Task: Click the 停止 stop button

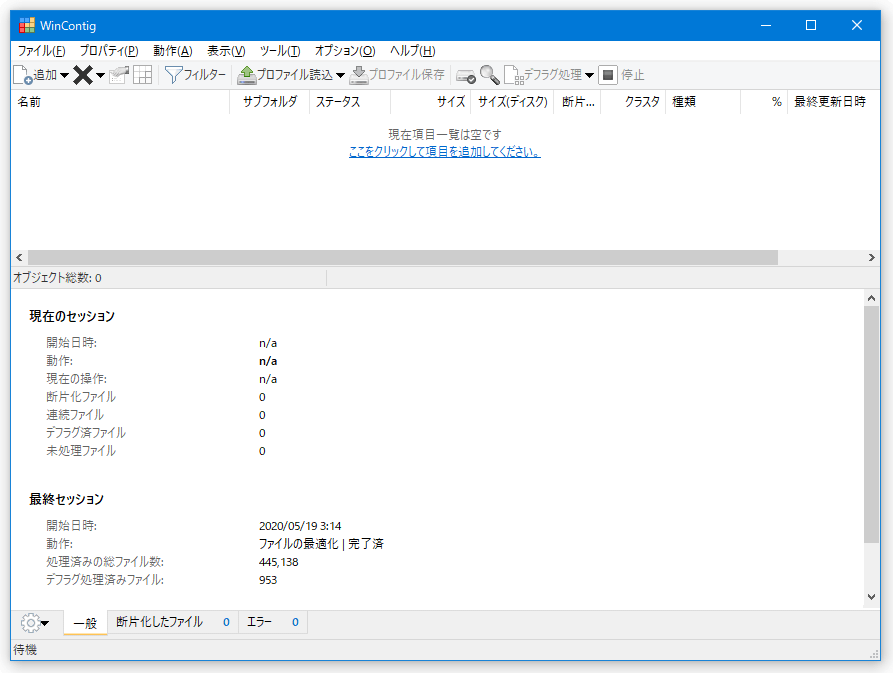Action: [621, 75]
